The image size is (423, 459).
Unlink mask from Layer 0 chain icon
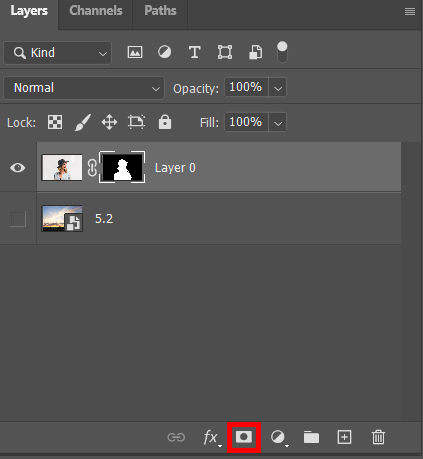tap(92, 168)
